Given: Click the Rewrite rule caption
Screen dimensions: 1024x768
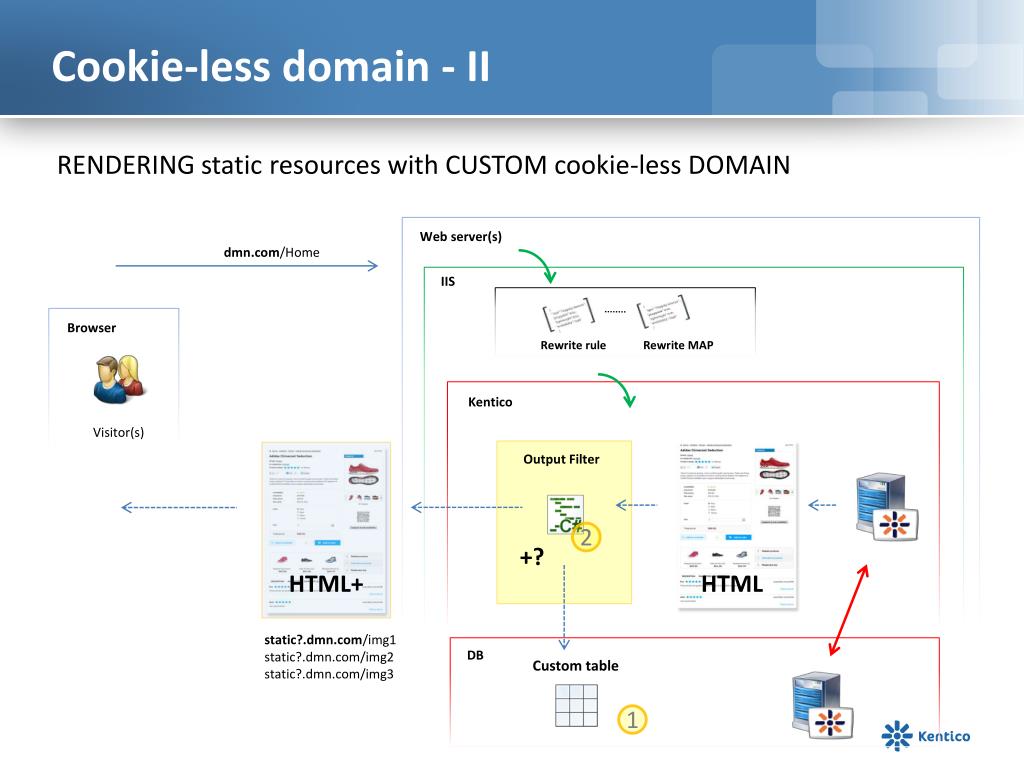Looking at the screenshot, I should point(573,345).
